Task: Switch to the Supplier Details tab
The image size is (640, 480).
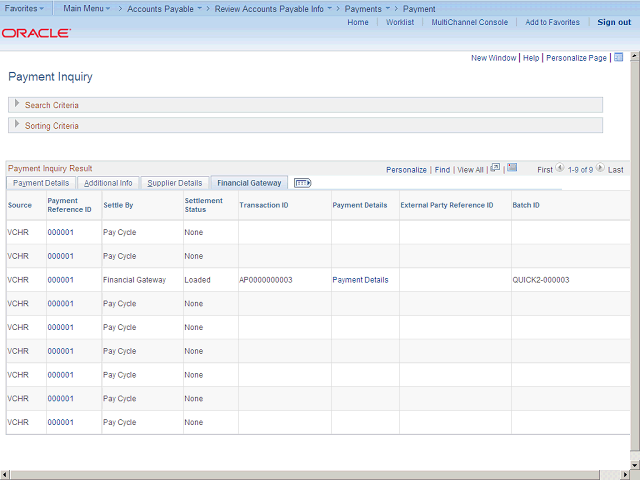Action: coord(175,183)
